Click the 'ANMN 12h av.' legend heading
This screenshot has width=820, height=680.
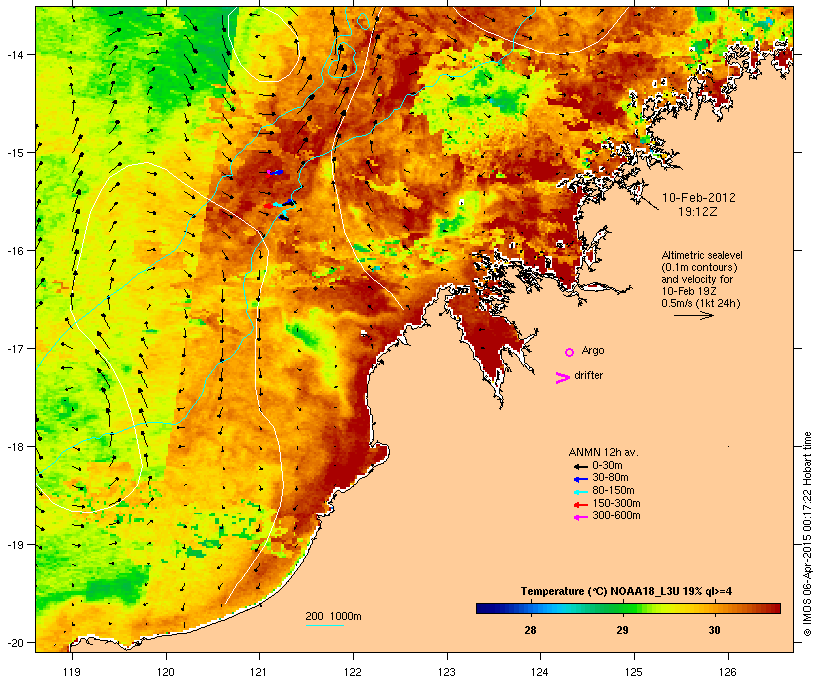click(x=603, y=453)
